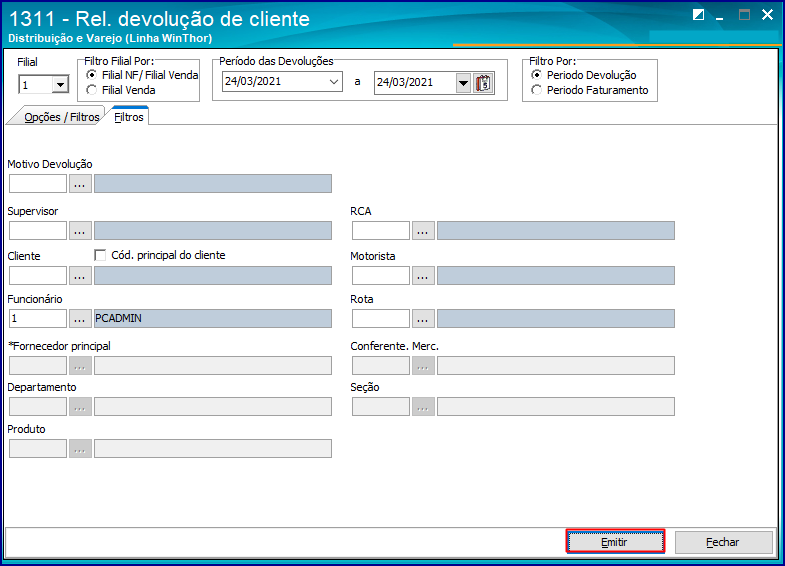The image size is (785, 566).
Task: Click Supervisor code input field
Action: coord(38,231)
